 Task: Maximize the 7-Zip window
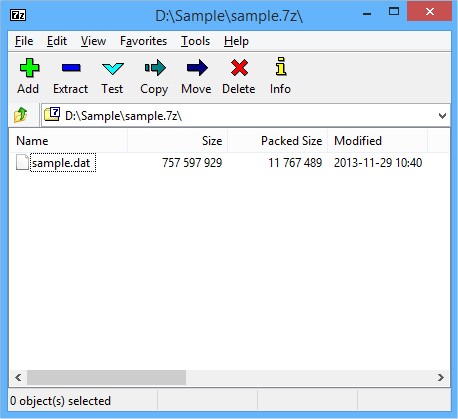[x=394, y=12]
